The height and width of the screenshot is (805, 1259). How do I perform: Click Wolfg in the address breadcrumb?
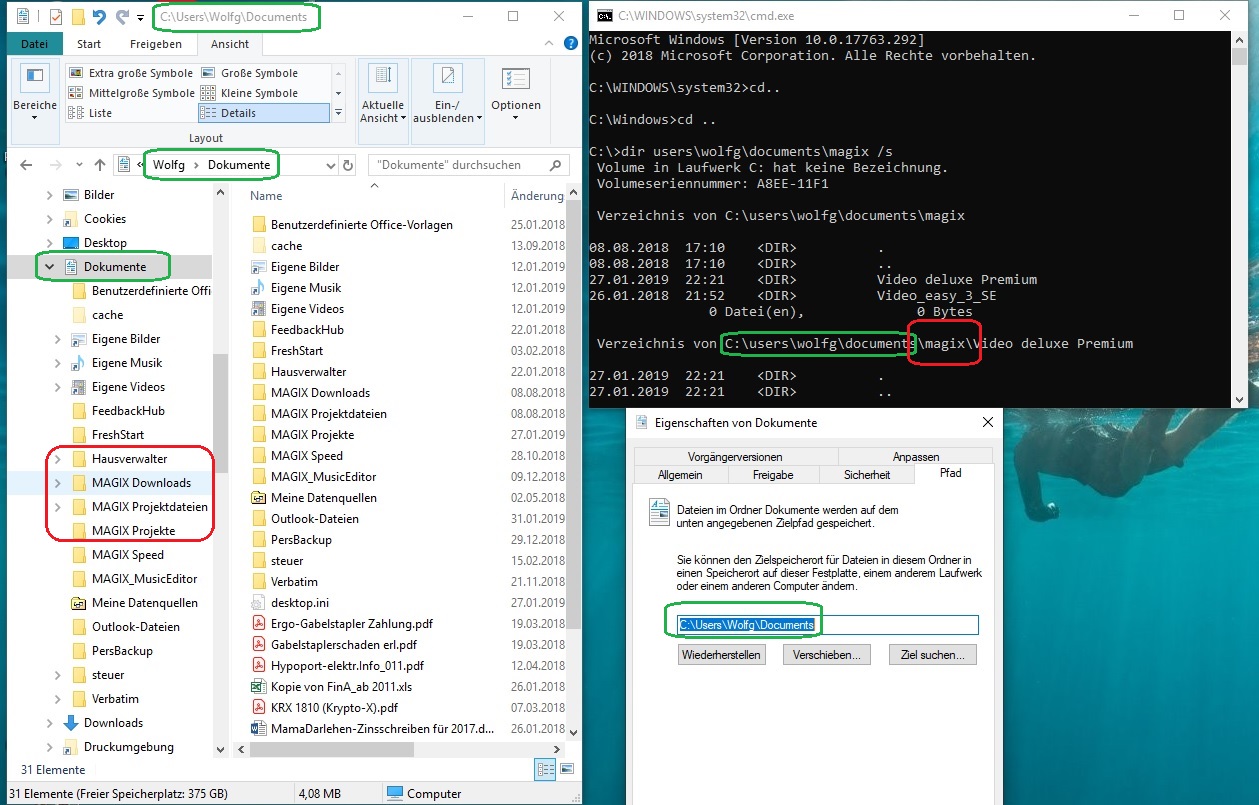tap(168, 165)
